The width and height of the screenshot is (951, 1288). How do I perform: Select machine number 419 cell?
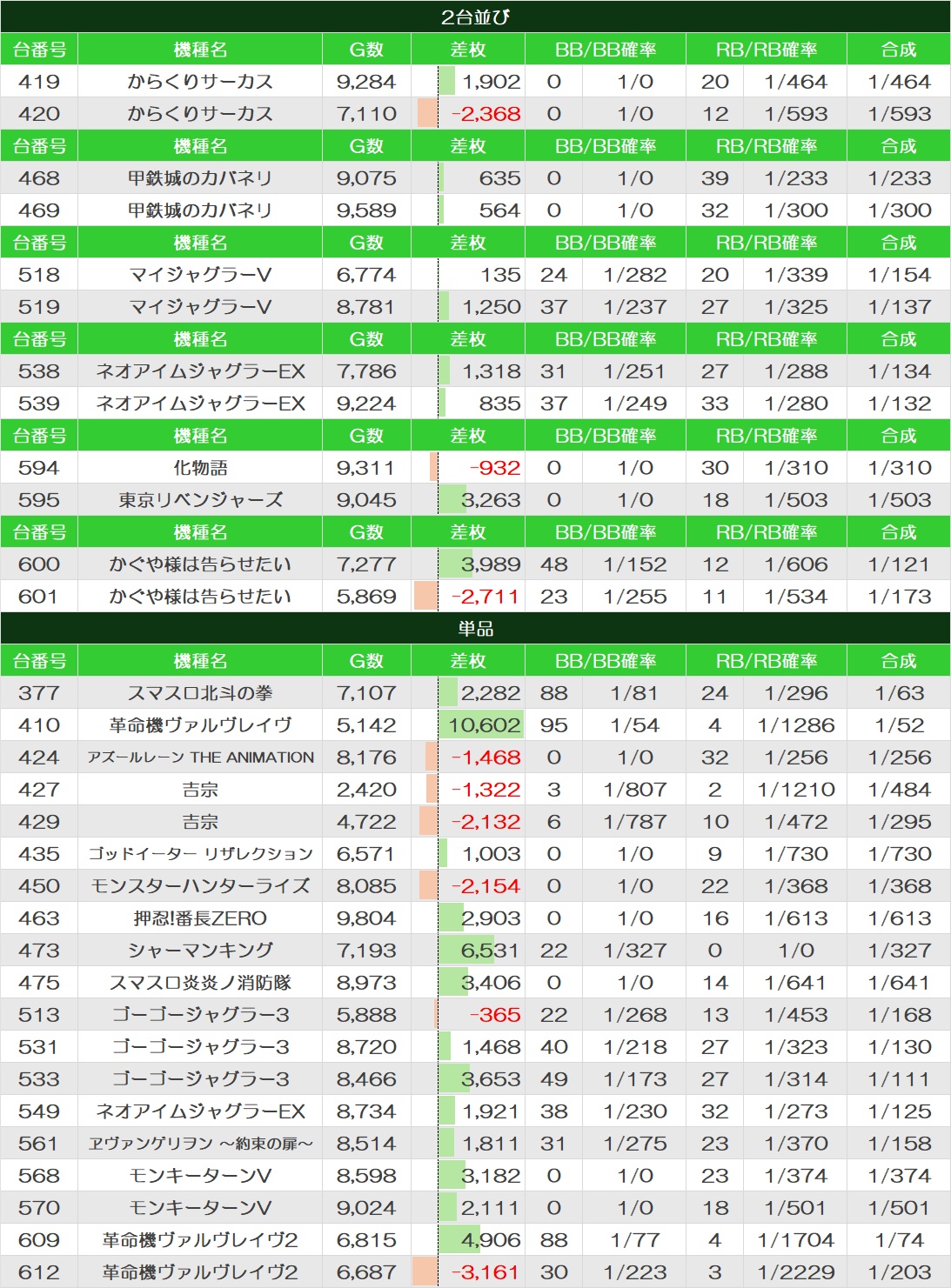point(39,82)
